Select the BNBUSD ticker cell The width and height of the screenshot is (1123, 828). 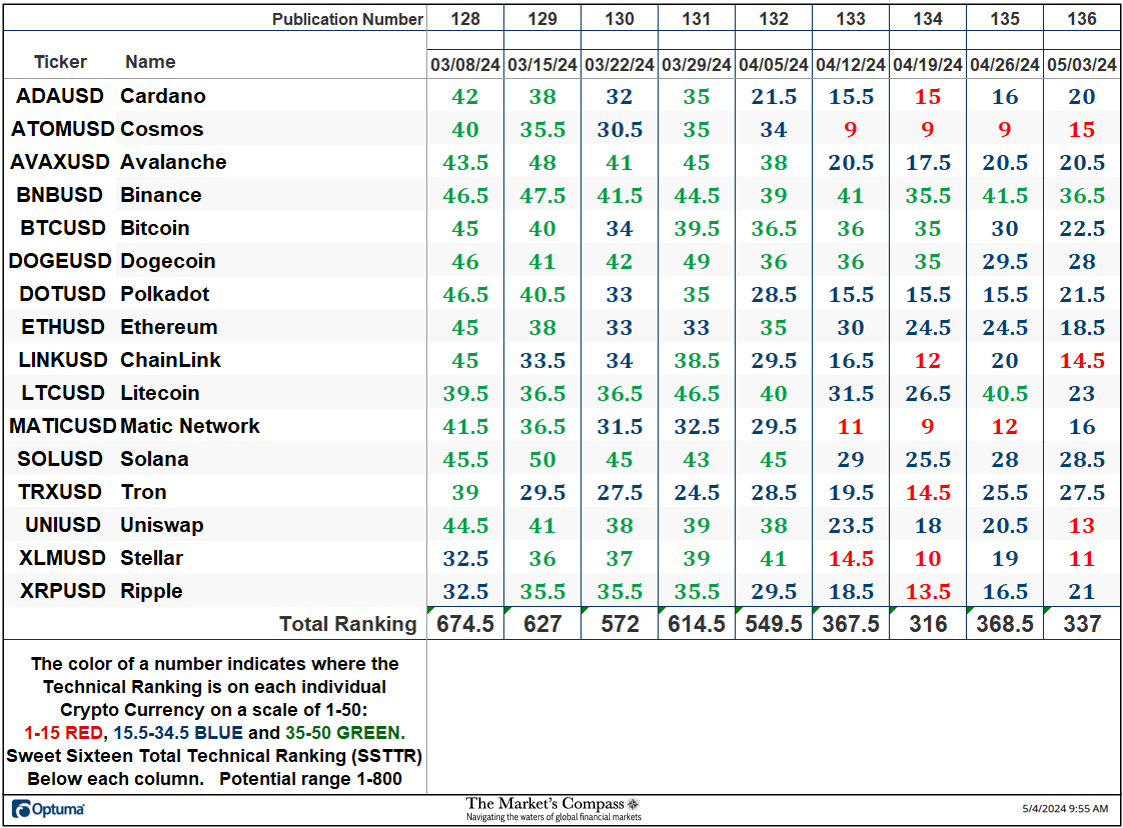(59, 195)
